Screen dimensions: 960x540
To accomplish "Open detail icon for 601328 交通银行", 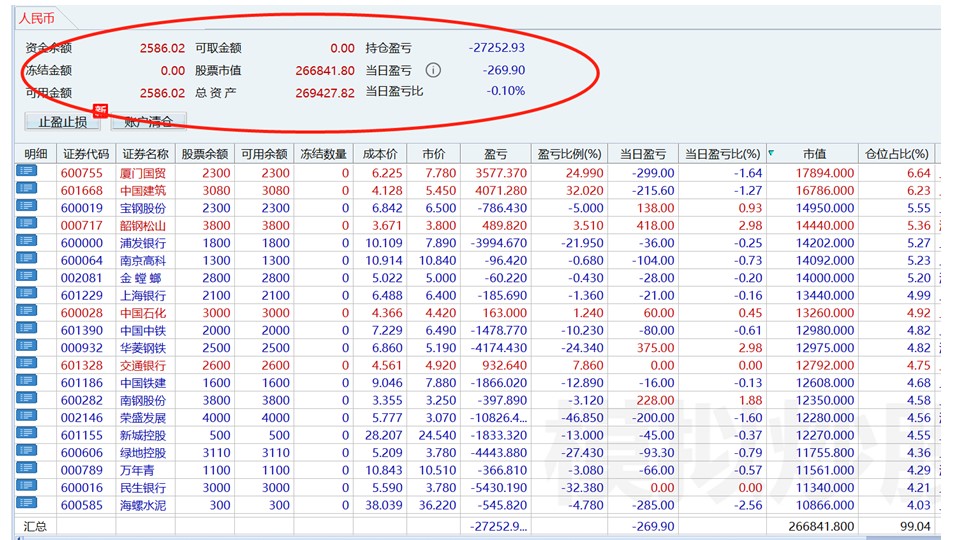I will [26, 363].
